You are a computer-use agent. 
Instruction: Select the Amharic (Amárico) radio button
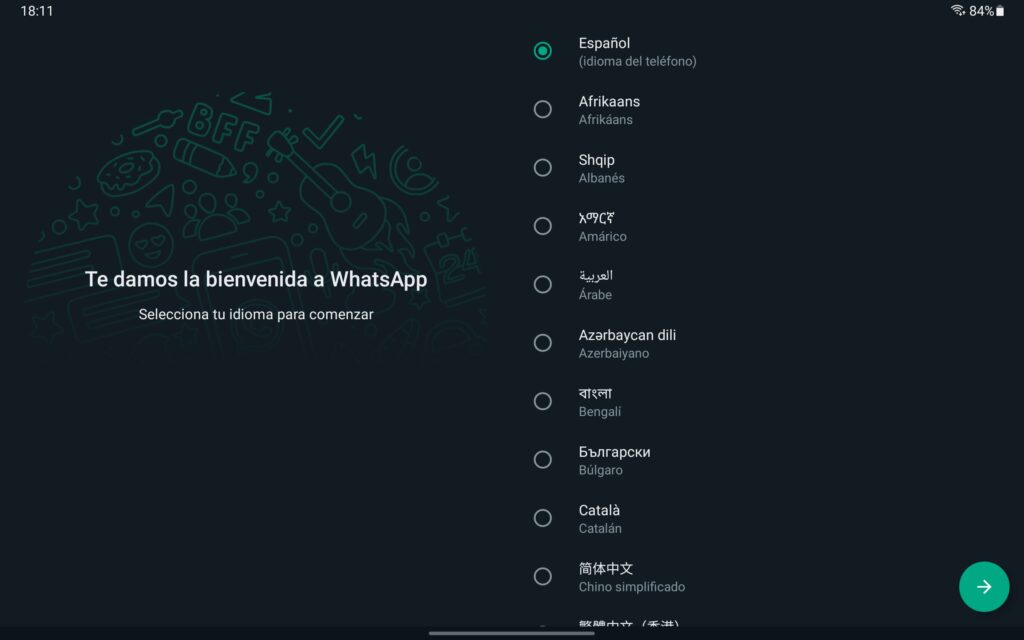pos(543,226)
